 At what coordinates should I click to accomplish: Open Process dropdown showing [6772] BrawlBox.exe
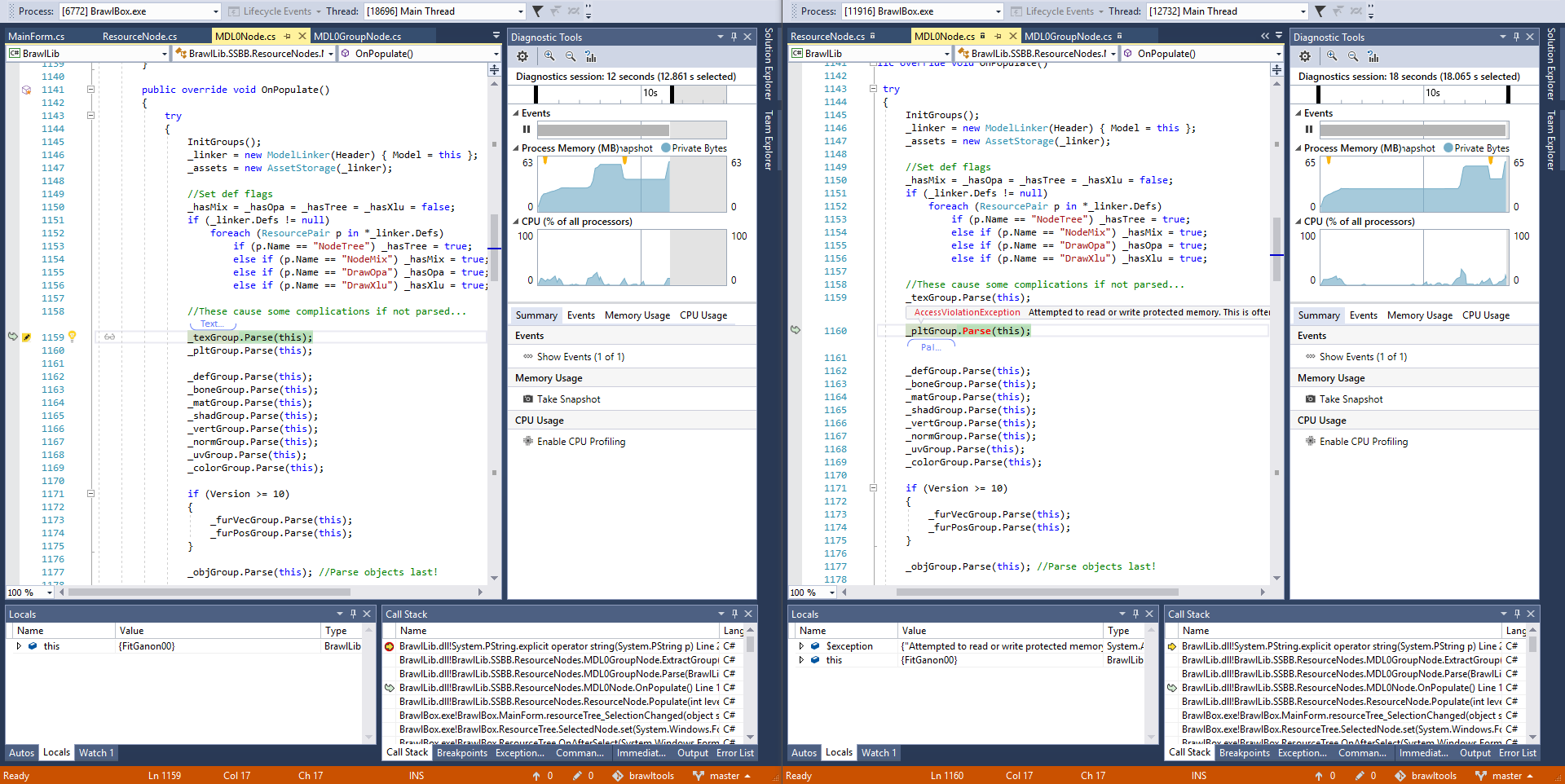[x=139, y=11]
